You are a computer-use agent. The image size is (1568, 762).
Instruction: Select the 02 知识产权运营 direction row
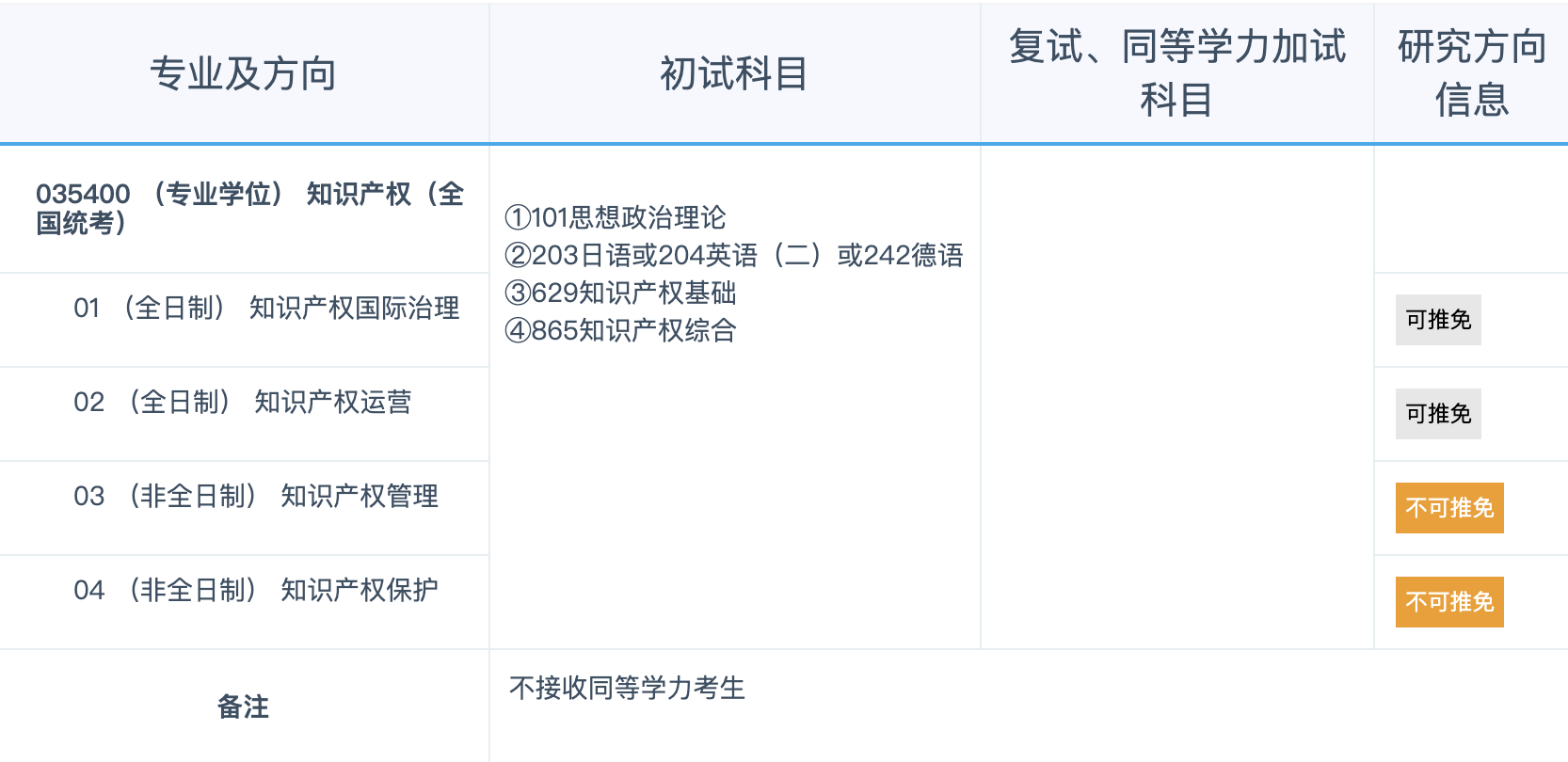(x=242, y=403)
